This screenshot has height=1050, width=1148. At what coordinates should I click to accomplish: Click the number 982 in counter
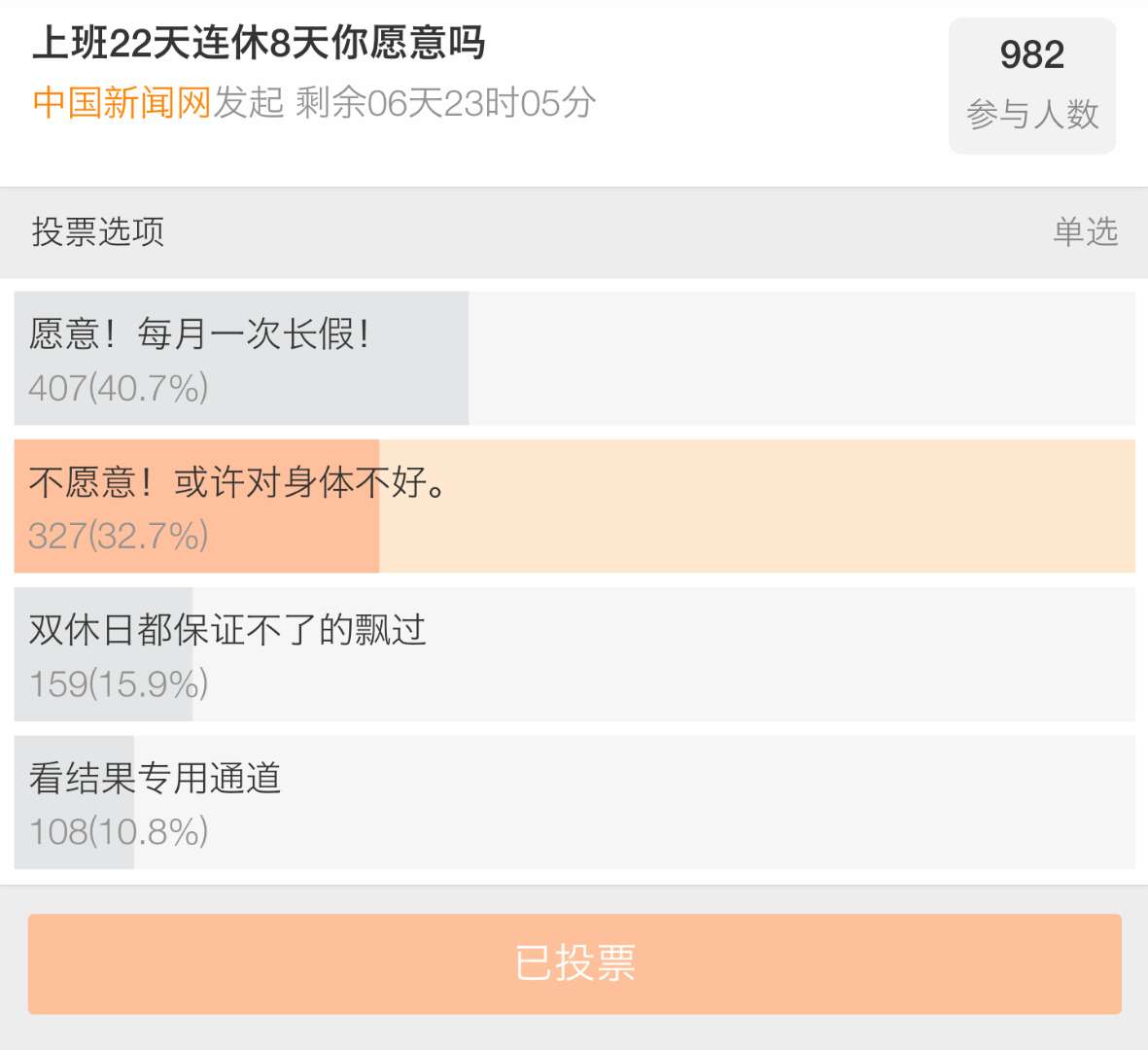[x=1032, y=54]
